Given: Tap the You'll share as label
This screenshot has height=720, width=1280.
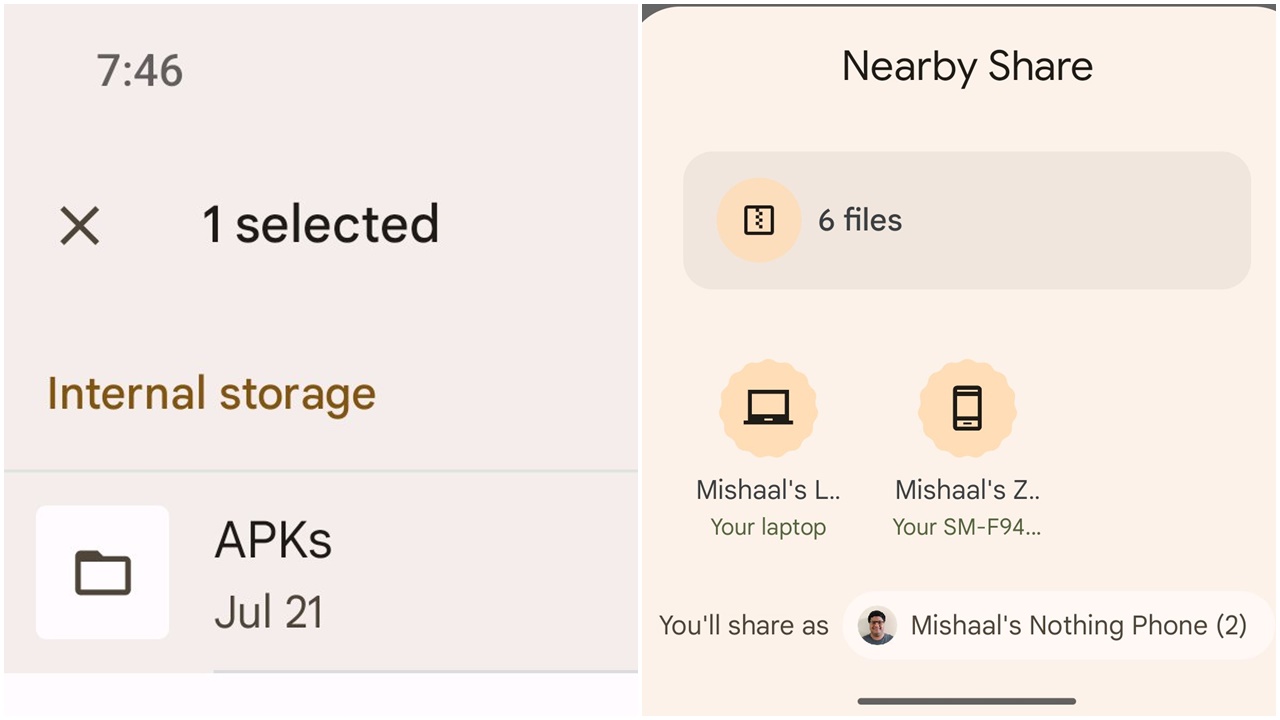Looking at the screenshot, I should point(744,625).
